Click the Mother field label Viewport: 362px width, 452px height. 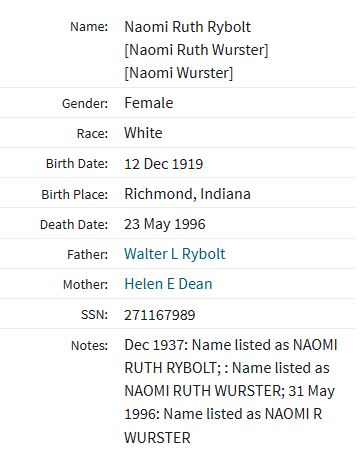[85, 285]
